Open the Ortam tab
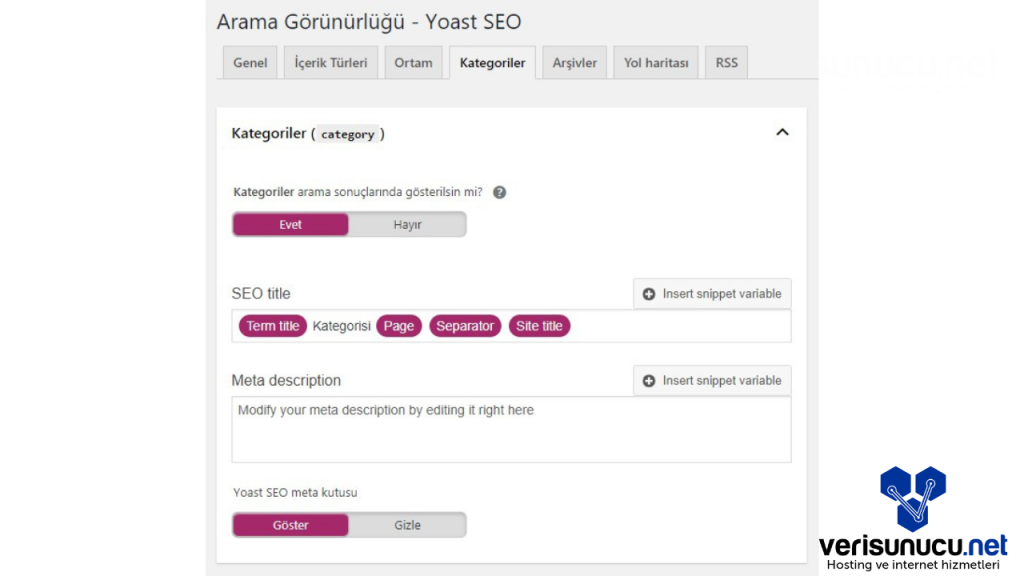1024x576 pixels. click(x=413, y=63)
